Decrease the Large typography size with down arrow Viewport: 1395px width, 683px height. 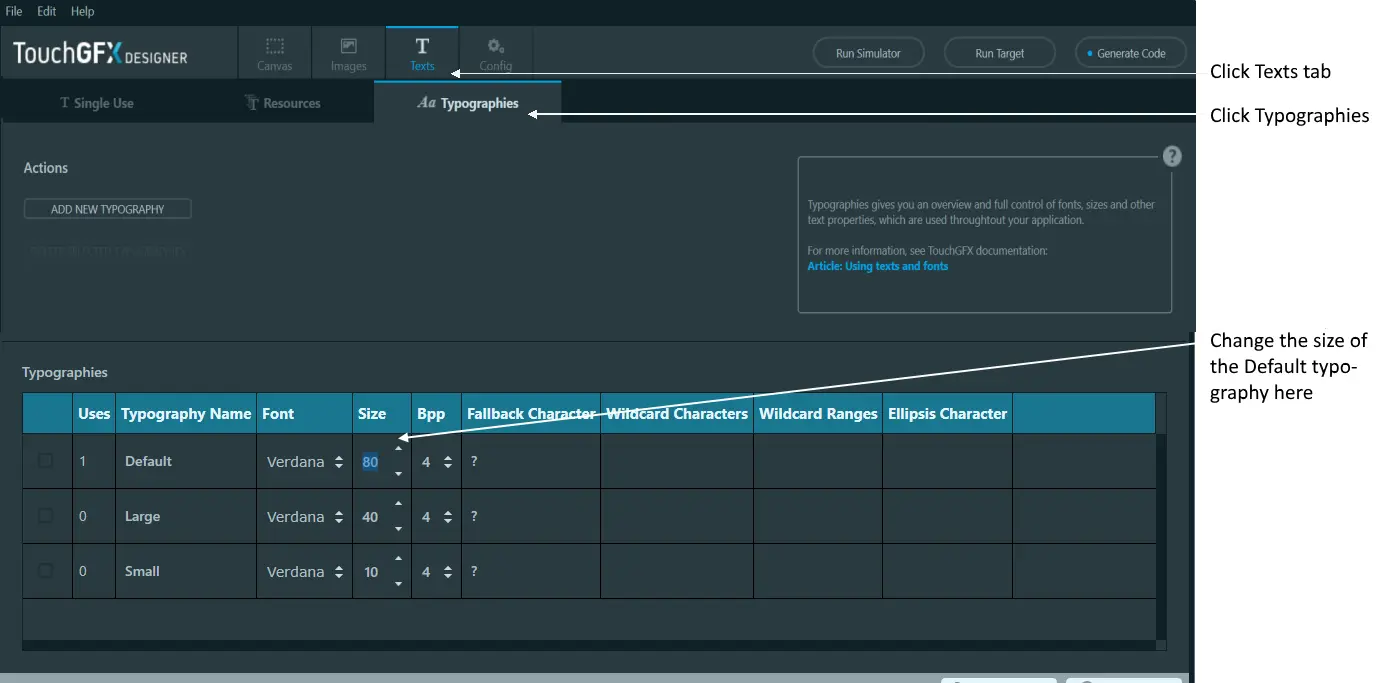tap(398, 529)
